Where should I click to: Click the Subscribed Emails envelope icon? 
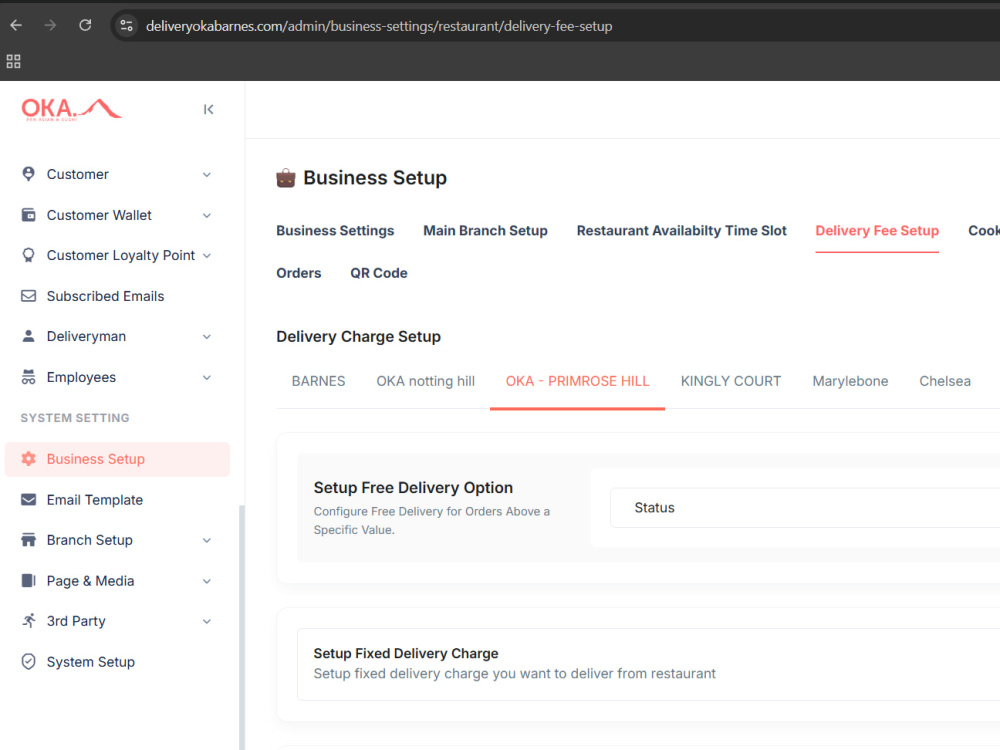tap(29, 296)
